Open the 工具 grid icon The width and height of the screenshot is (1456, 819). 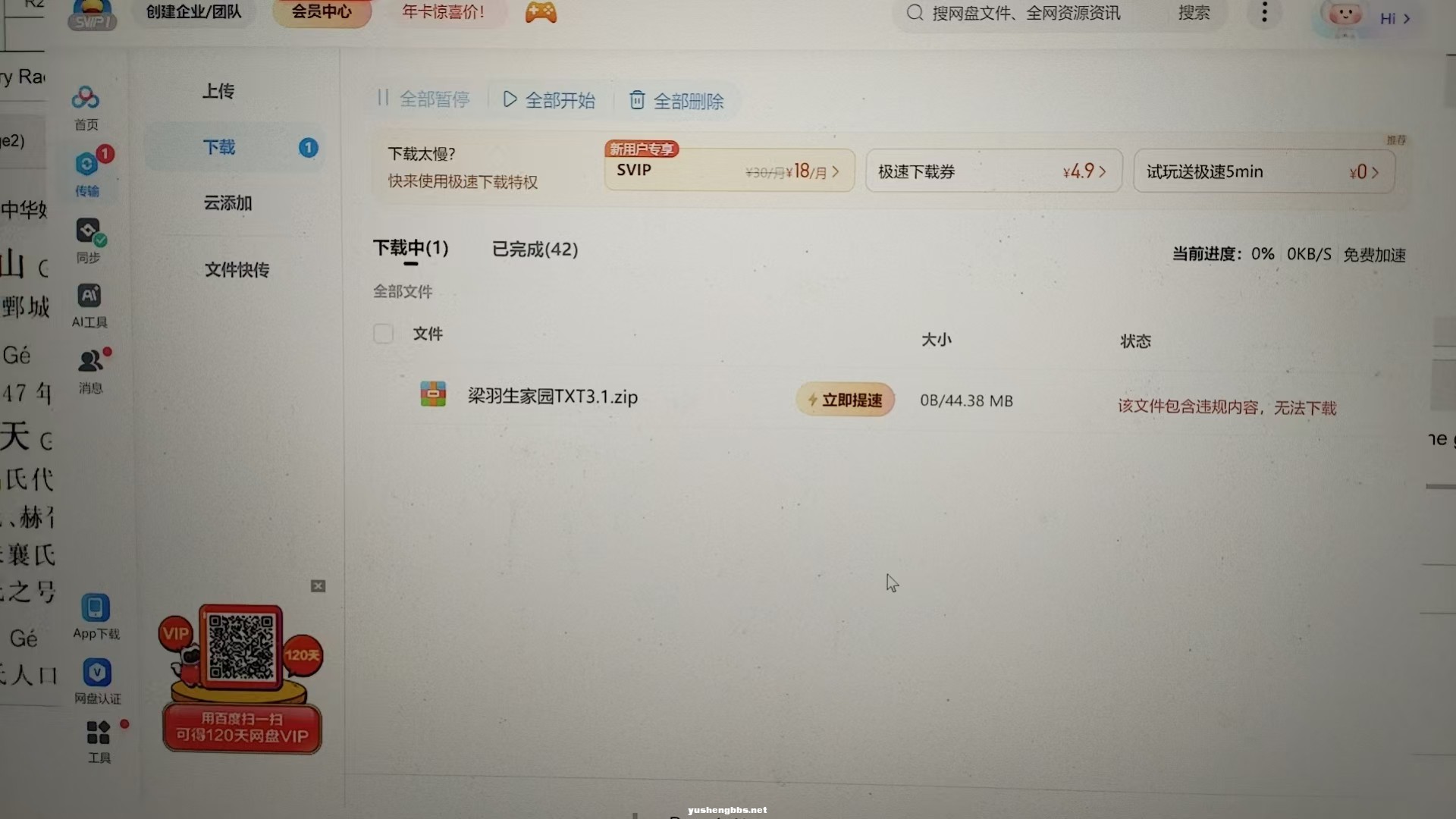99,733
